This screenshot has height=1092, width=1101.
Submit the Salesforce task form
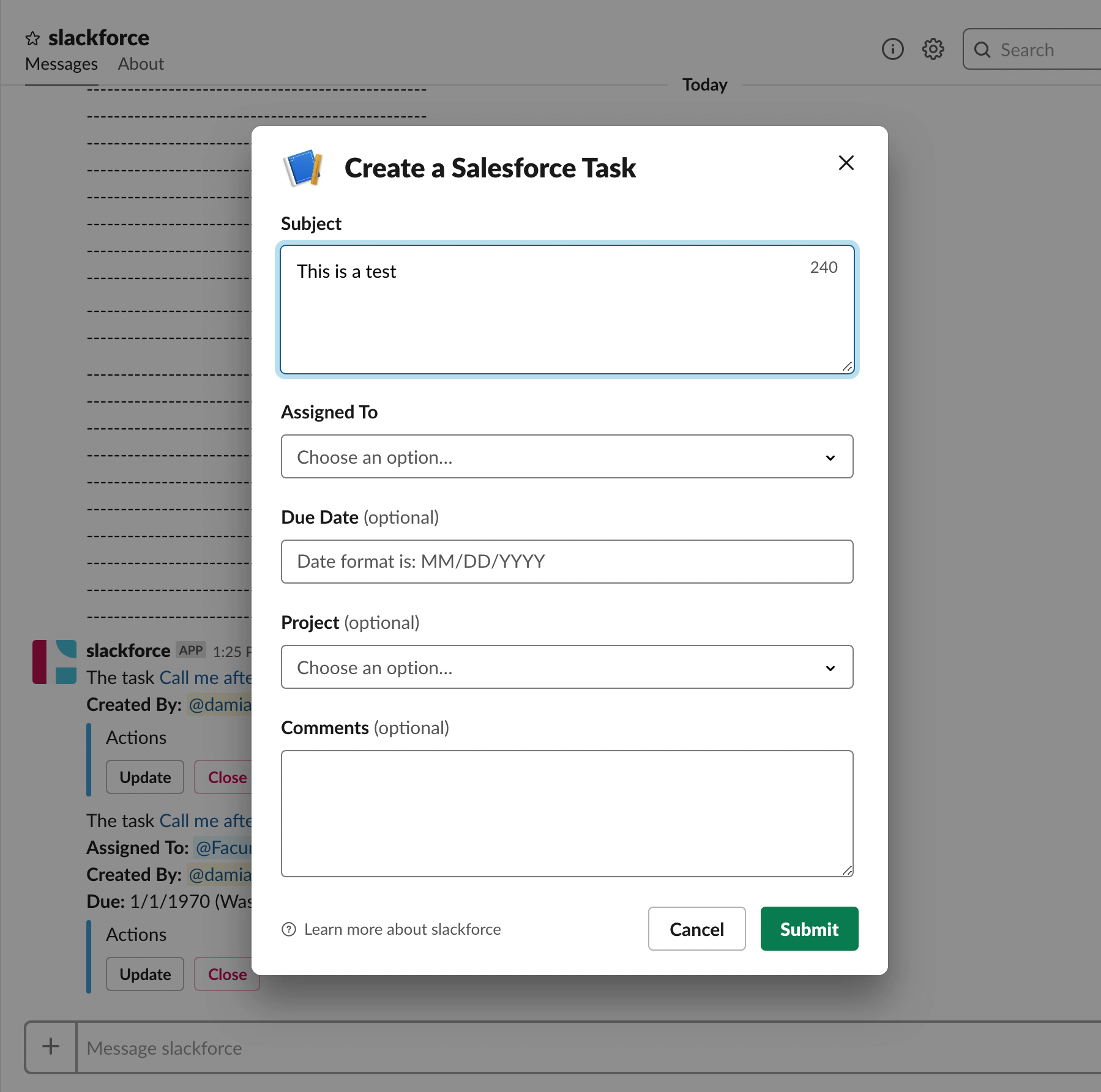pos(809,929)
